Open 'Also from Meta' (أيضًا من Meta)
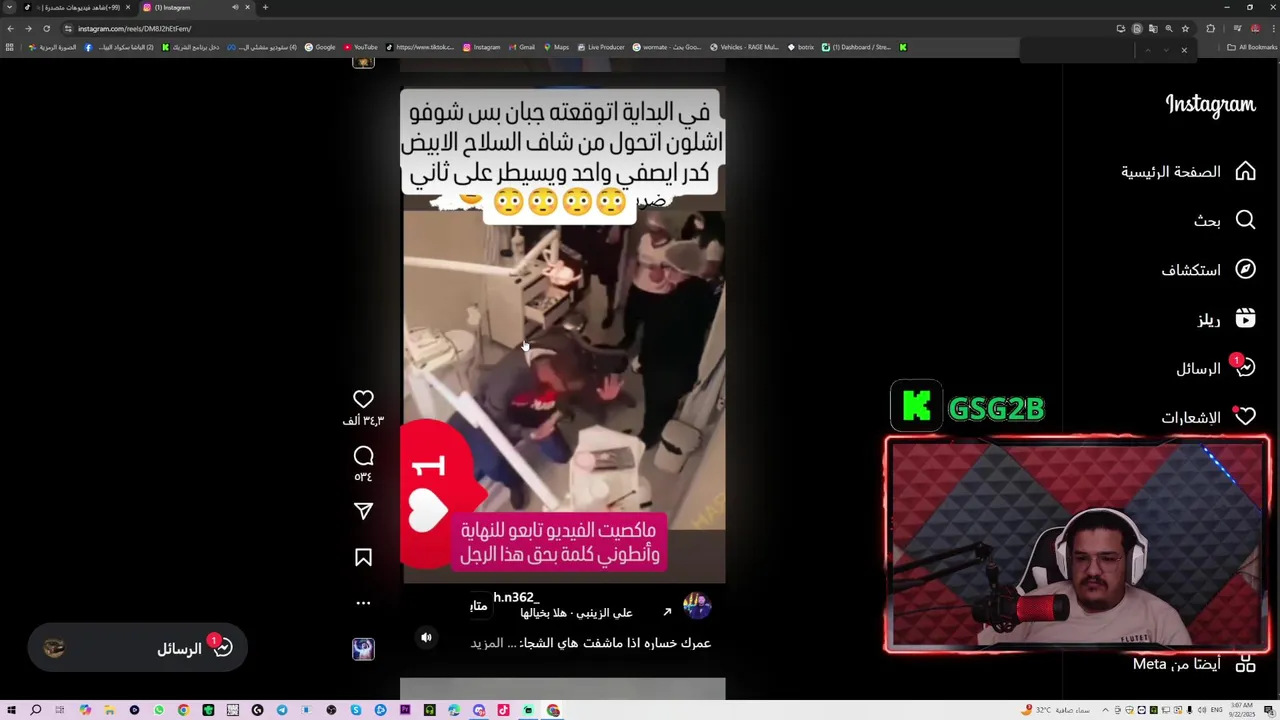This screenshot has height=720, width=1280. tap(1194, 664)
